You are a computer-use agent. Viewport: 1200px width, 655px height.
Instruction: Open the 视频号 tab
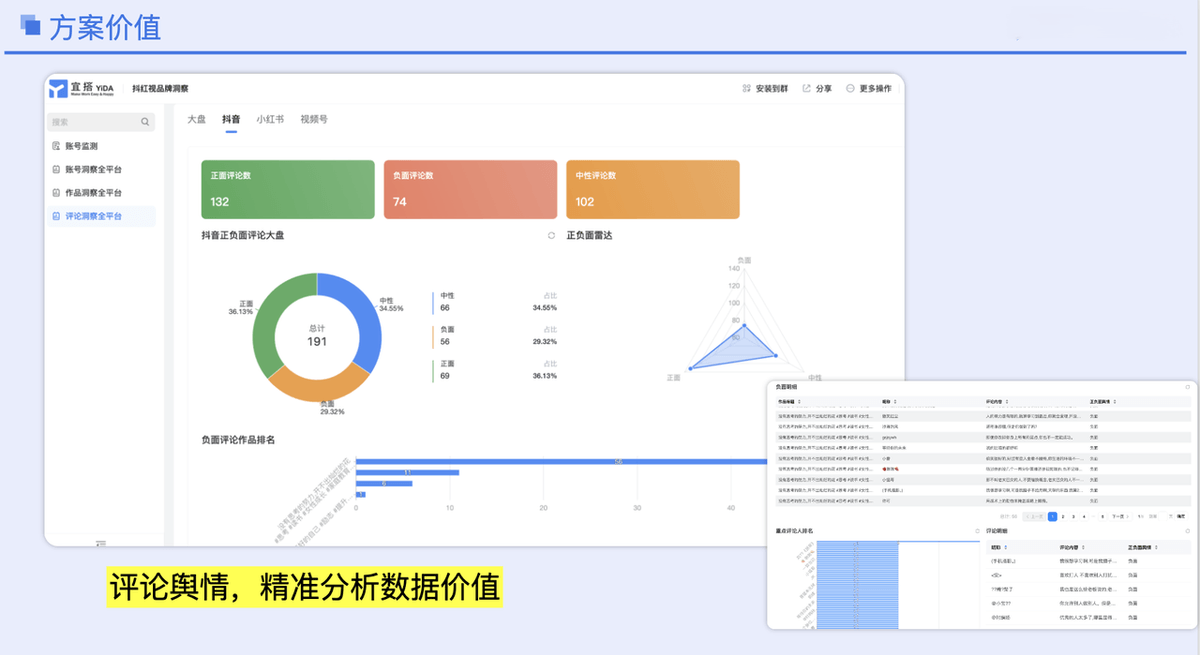314,119
